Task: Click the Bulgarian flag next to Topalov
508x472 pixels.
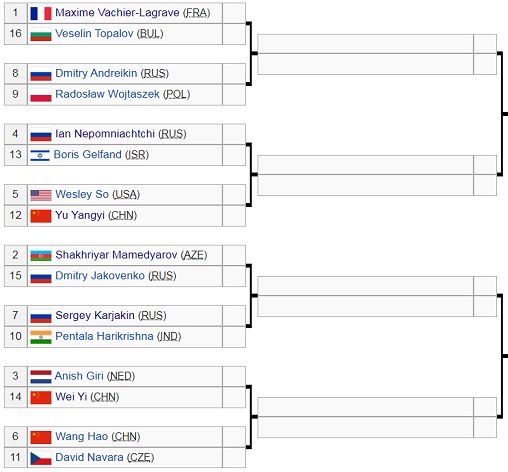Action: (41, 34)
